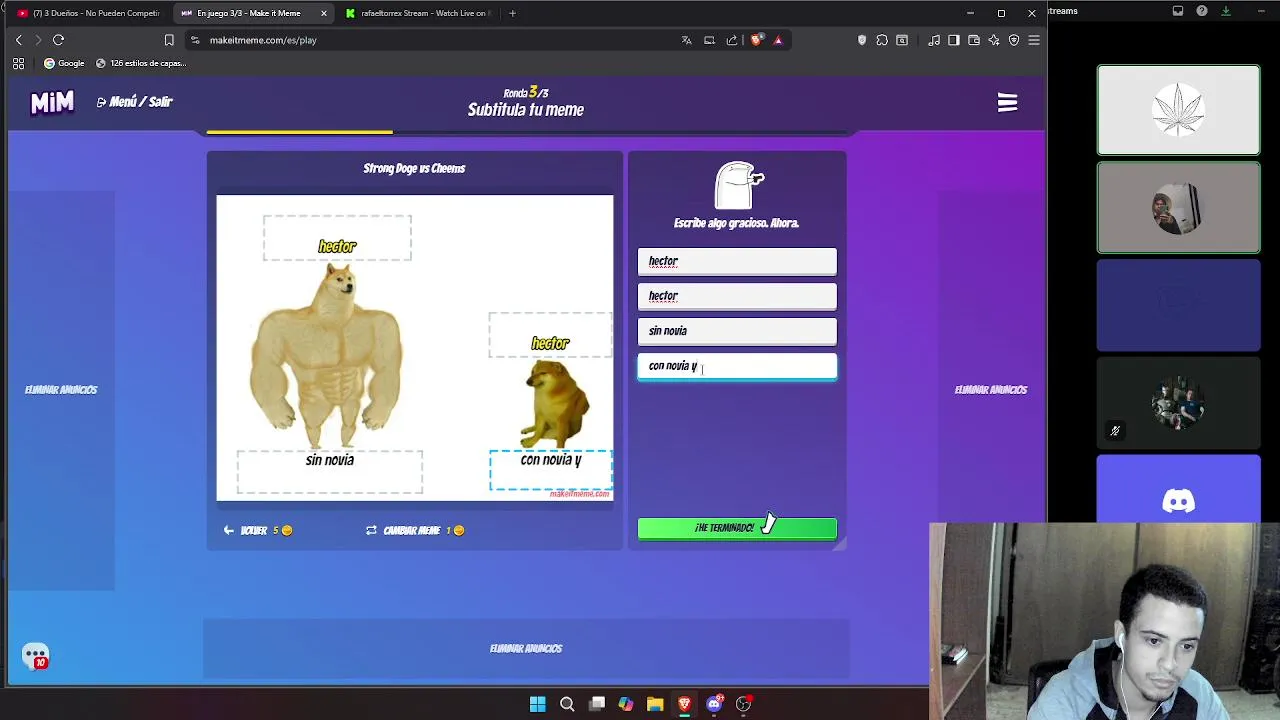Viewport: 1280px width, 720px height.
Task: Select the Discord logo participant tile
Action: coord(1179,489)
